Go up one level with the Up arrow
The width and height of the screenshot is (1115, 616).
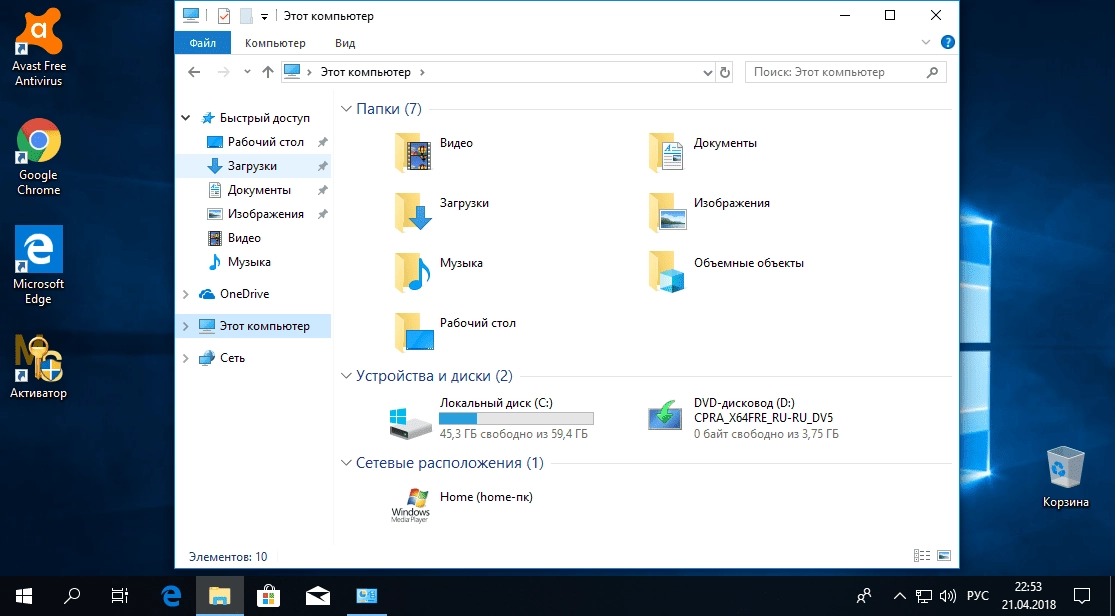click(x=267, y=72)
